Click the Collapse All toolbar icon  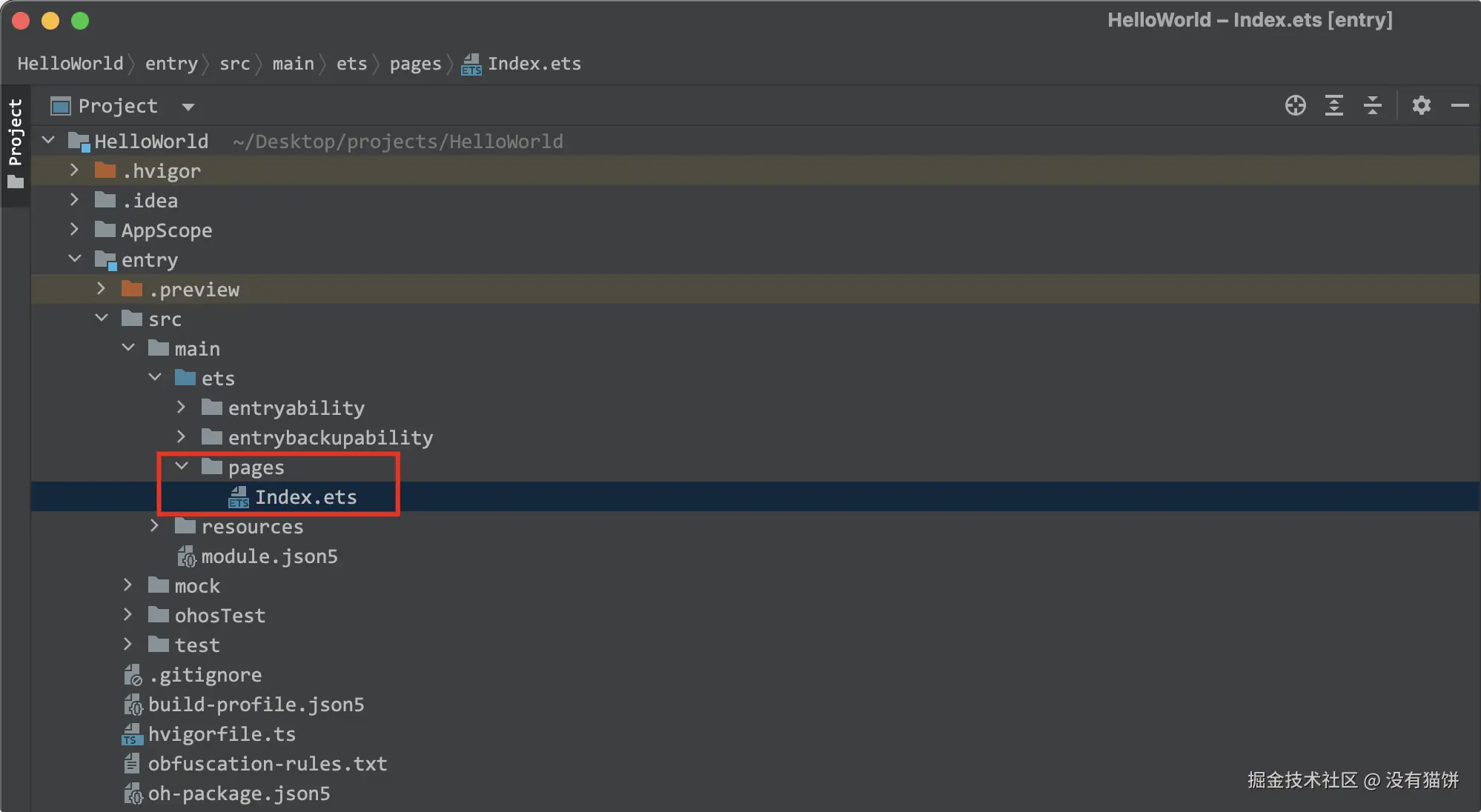pos(1372,106)
